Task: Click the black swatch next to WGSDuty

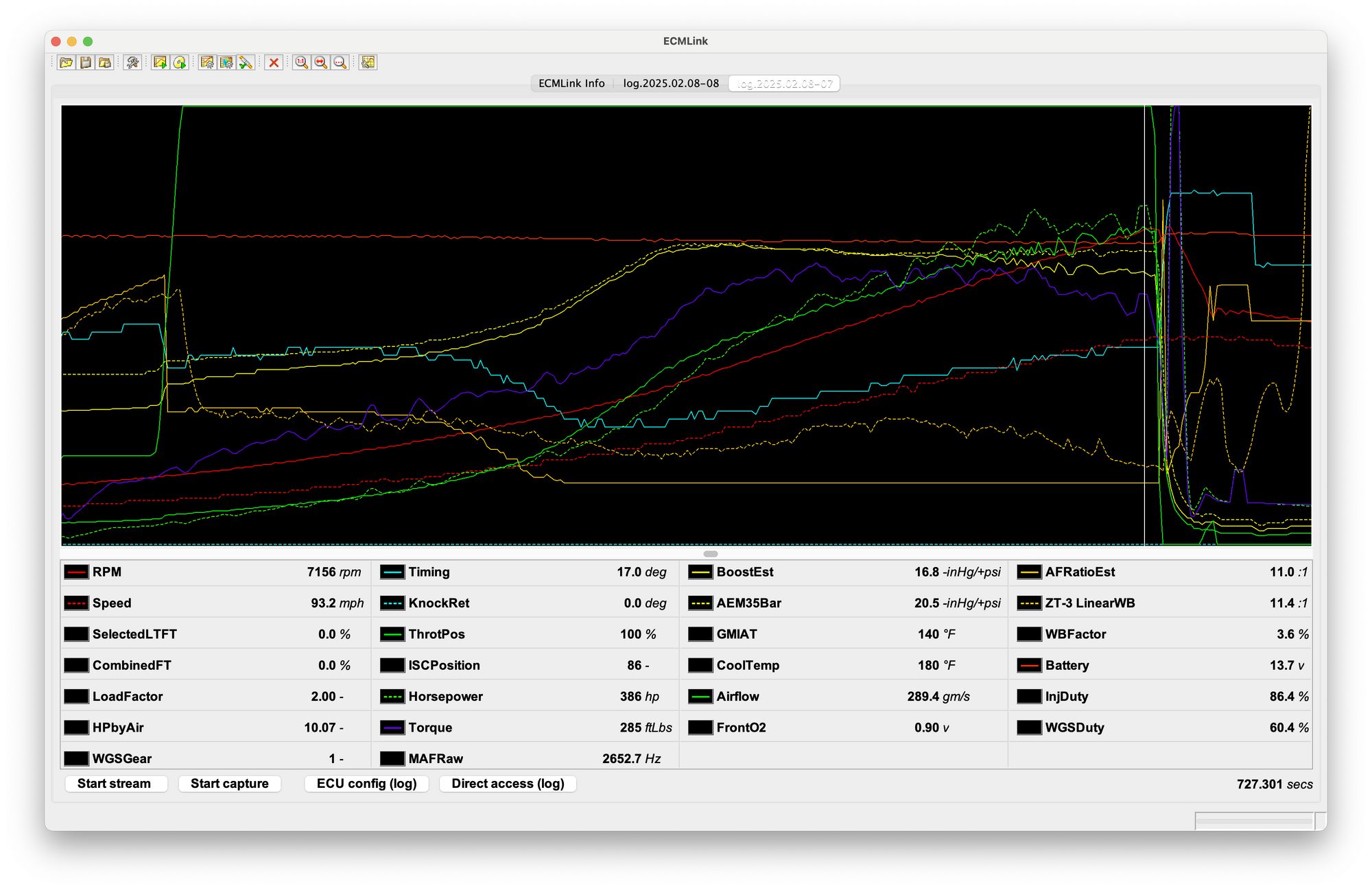Action: 1029,727
